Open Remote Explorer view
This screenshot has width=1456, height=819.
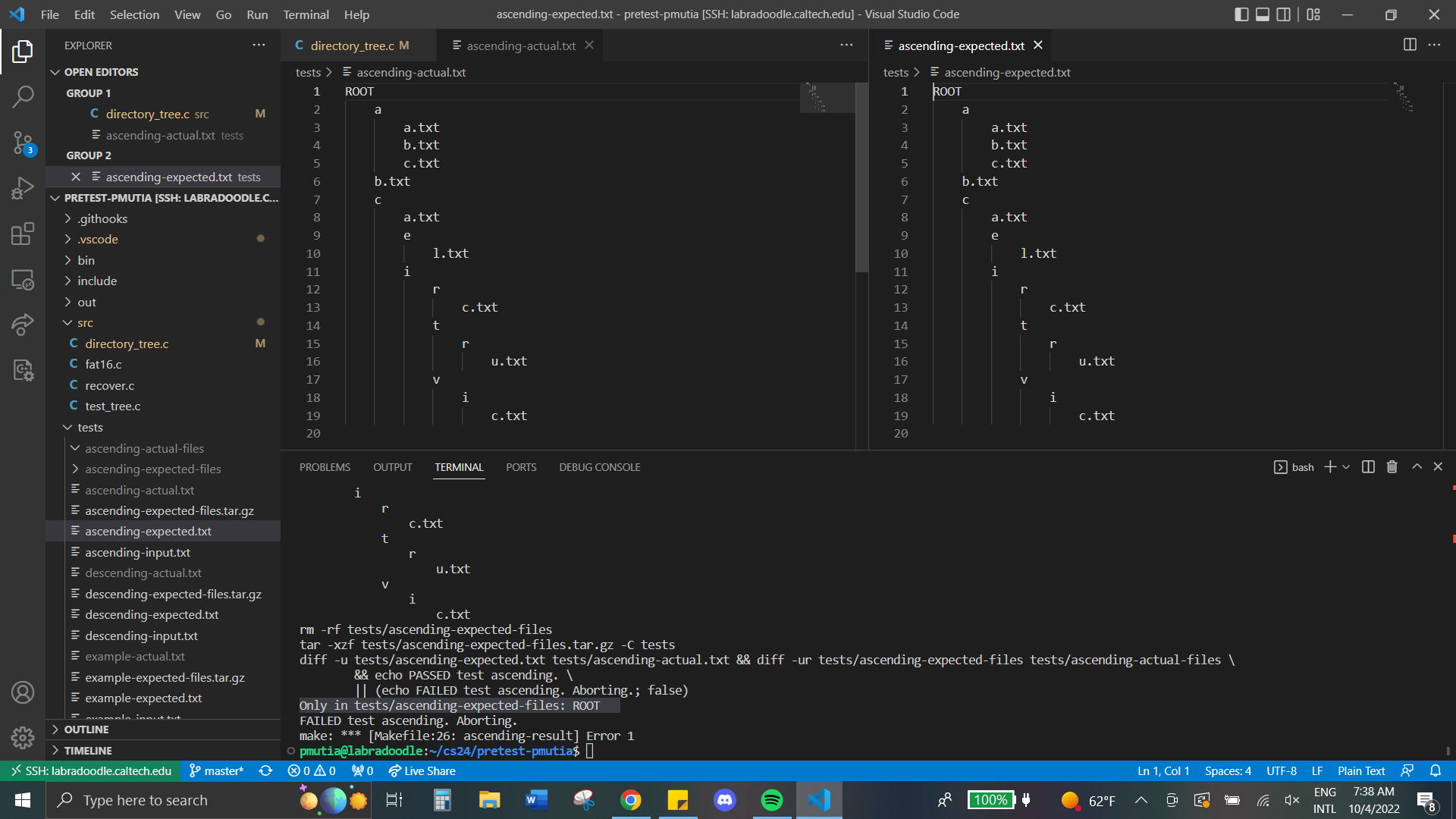pyautogui.click(x=23, y=280)
